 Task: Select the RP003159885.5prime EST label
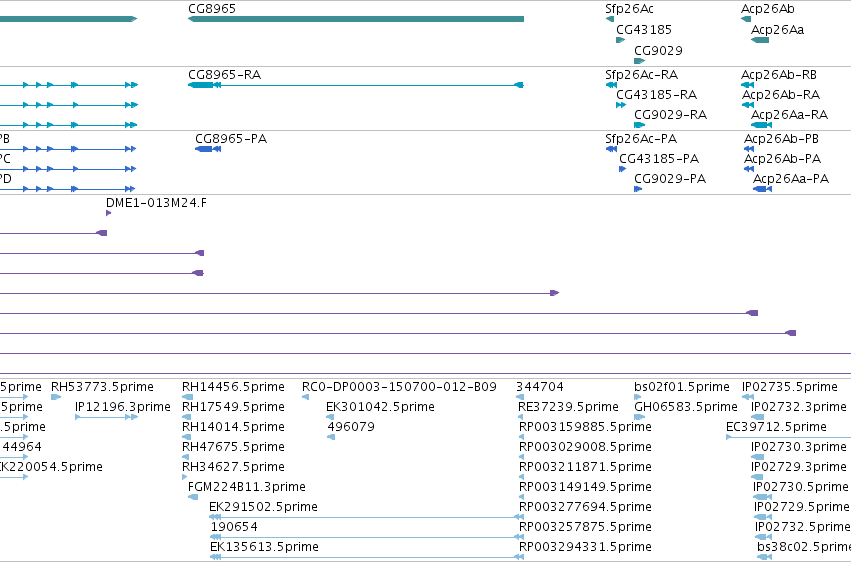pos(585,427)
